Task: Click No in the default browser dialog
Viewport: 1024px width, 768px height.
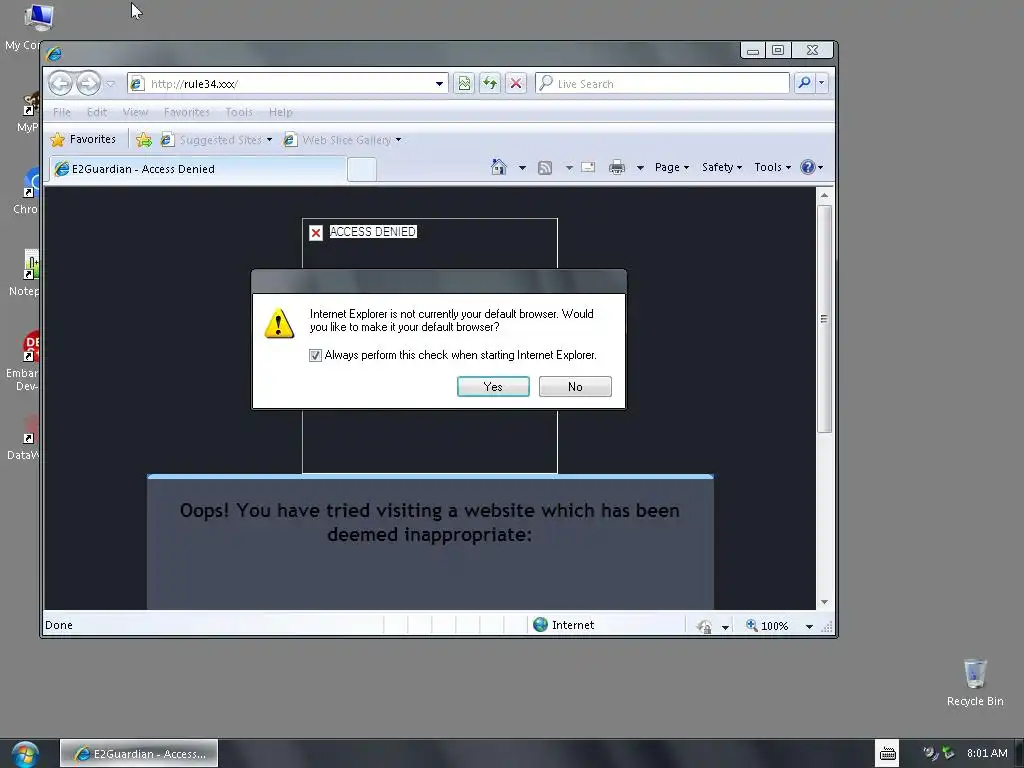Action: 575,387
